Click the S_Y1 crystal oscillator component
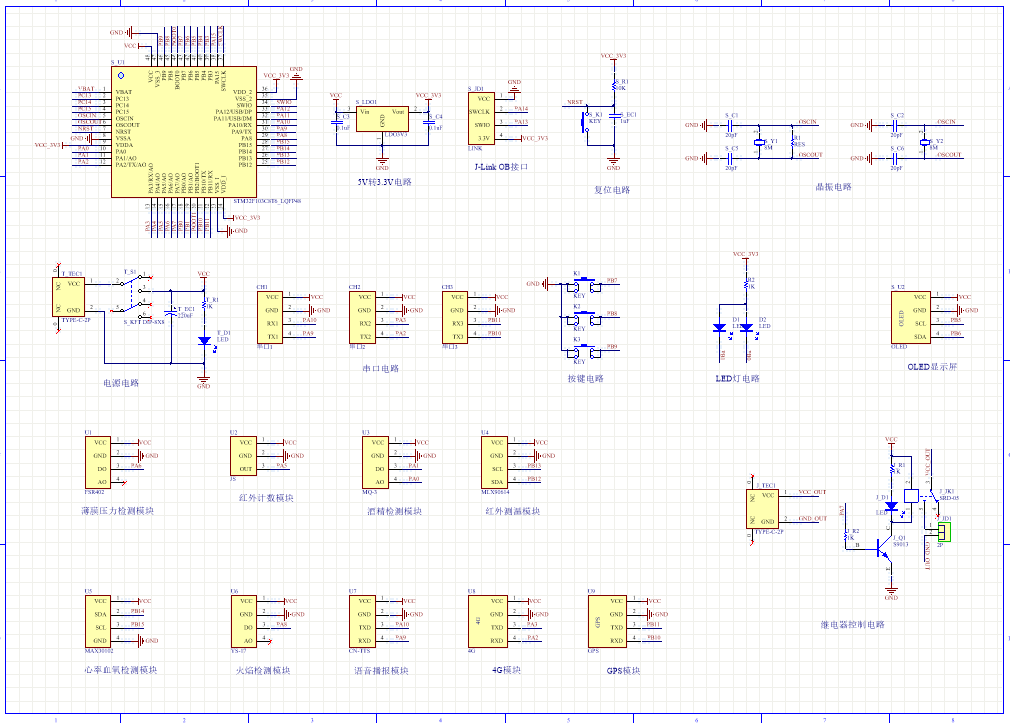 759,142
